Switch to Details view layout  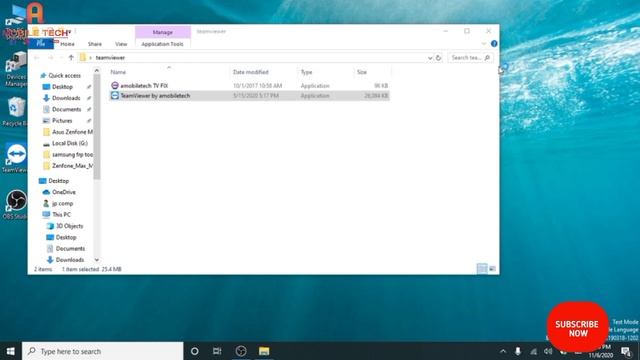(482, 269)
